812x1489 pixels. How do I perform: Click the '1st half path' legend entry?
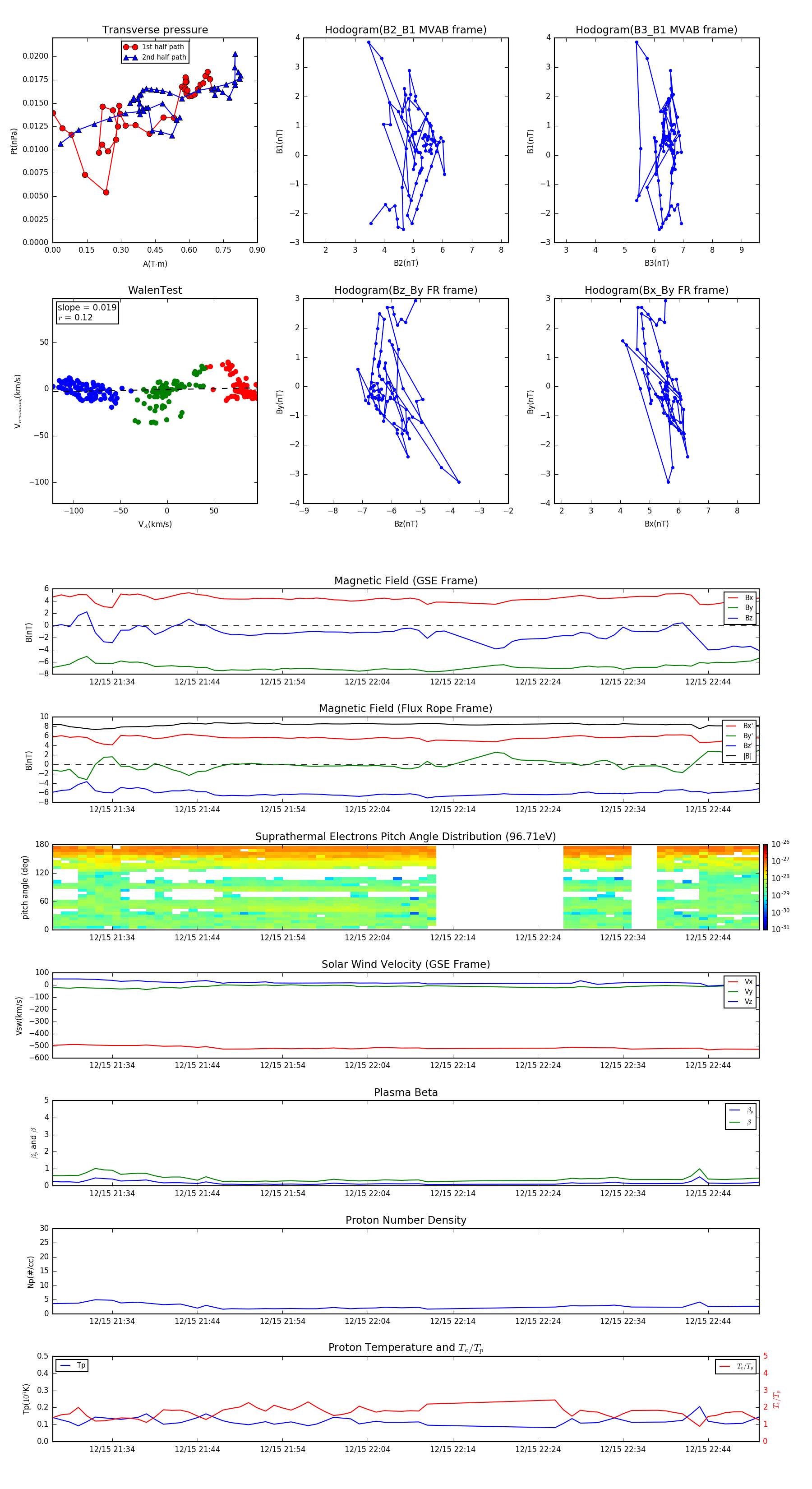point(154,47)
